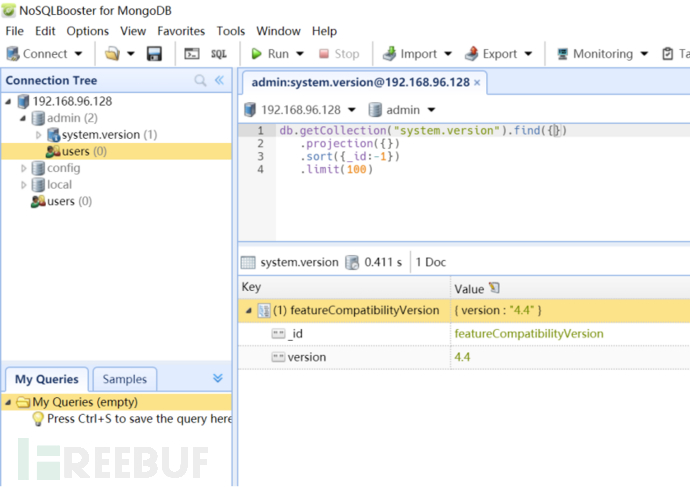Expand the config database node
The width and height of the screenshot is (690, 487).
pyautogui.click(x=23, y=168)
